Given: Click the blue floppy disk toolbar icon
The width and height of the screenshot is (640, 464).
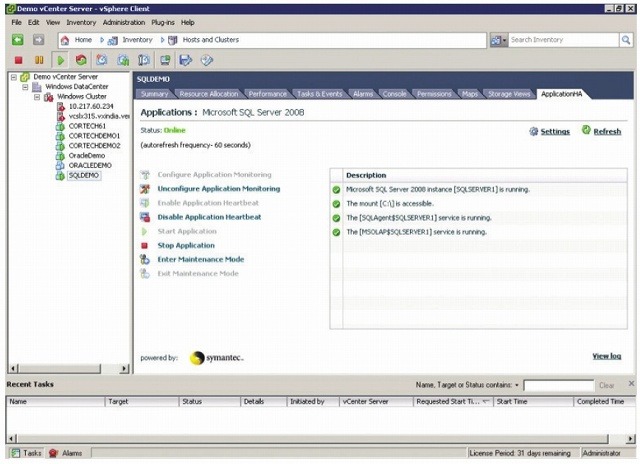Looking at the screenshot, I should (x=186, y=60).
